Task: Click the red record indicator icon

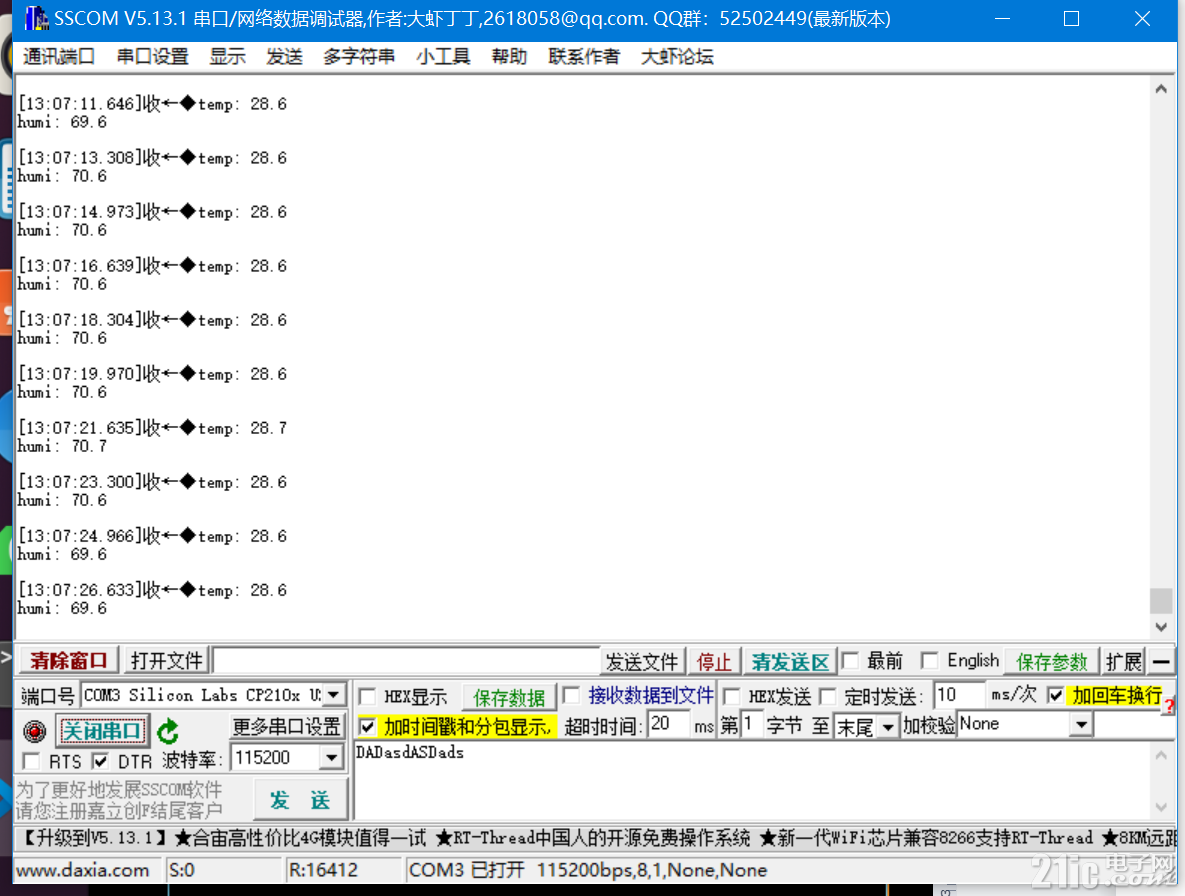Action: tap(34, 731)
